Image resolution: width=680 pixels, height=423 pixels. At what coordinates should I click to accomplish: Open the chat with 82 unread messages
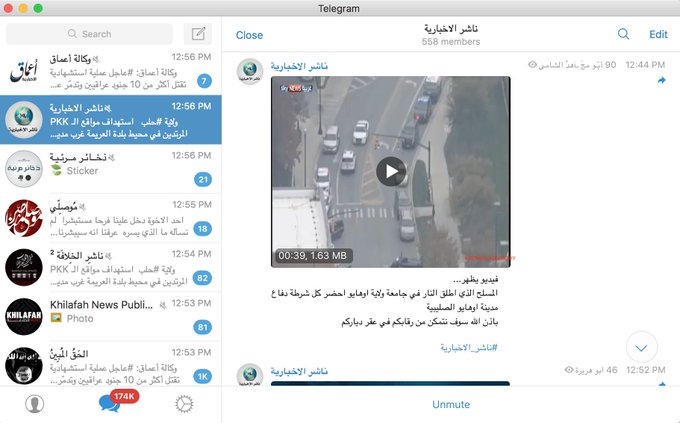point(111,267)
